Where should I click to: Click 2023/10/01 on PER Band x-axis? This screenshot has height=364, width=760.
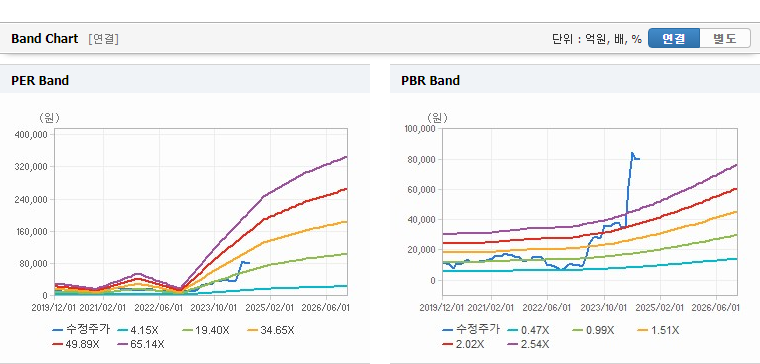[214, 308]
